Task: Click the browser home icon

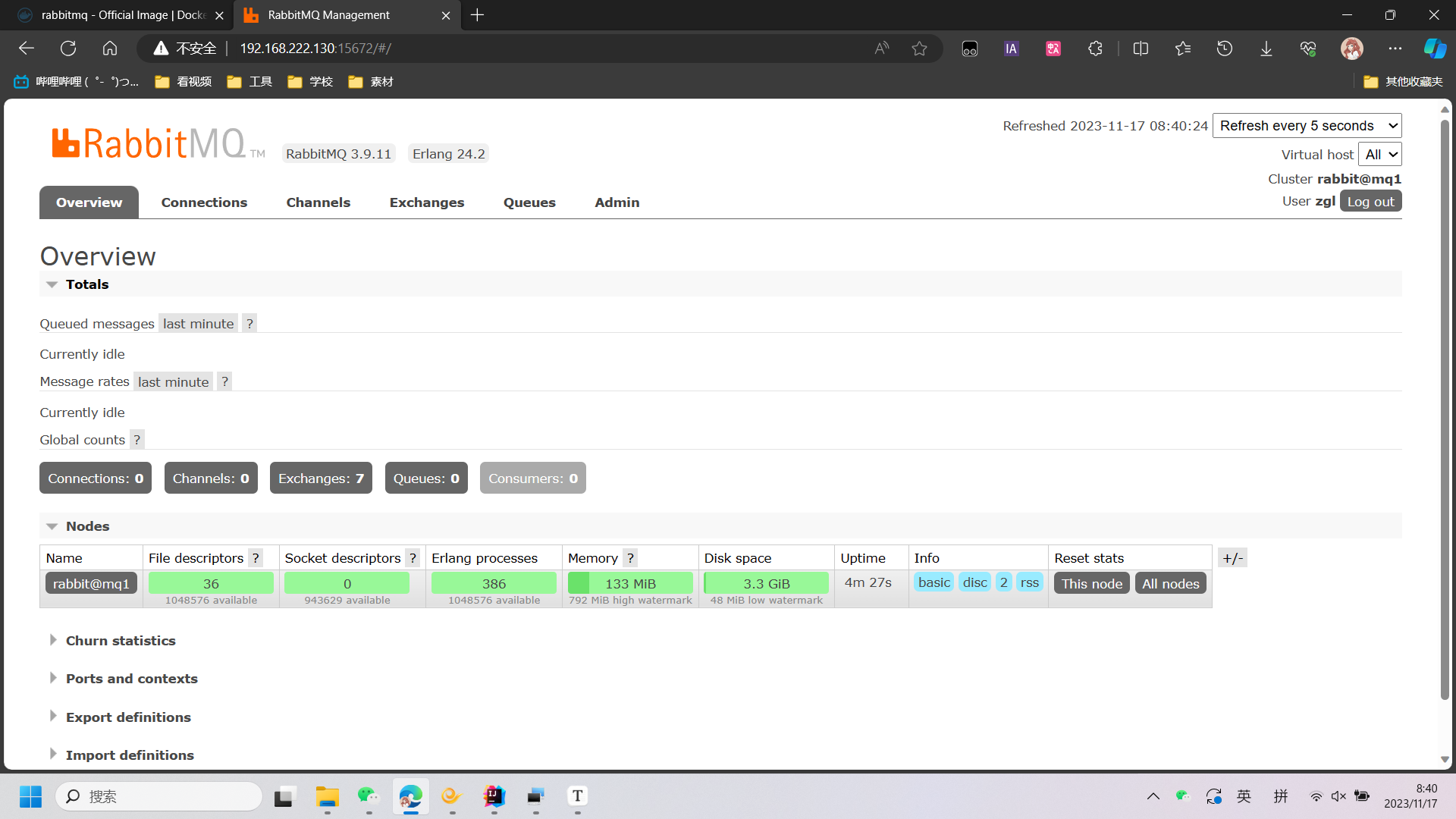Action: (110, 49)
